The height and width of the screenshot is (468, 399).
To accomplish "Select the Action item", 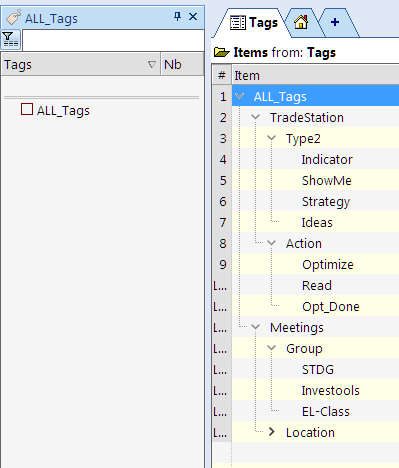I will 304,244.
